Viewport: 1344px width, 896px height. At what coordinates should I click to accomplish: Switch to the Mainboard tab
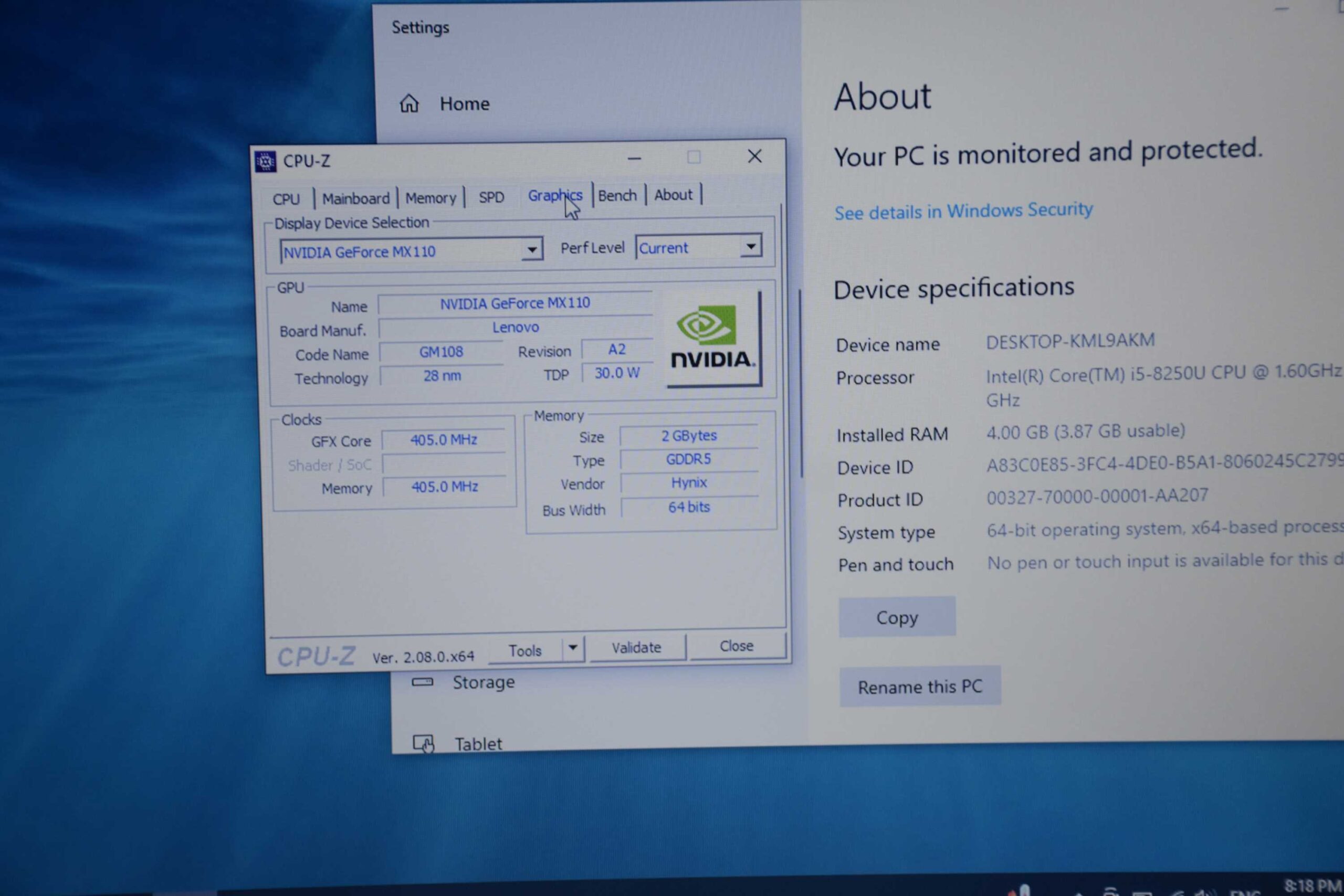(x=355, y=198)
